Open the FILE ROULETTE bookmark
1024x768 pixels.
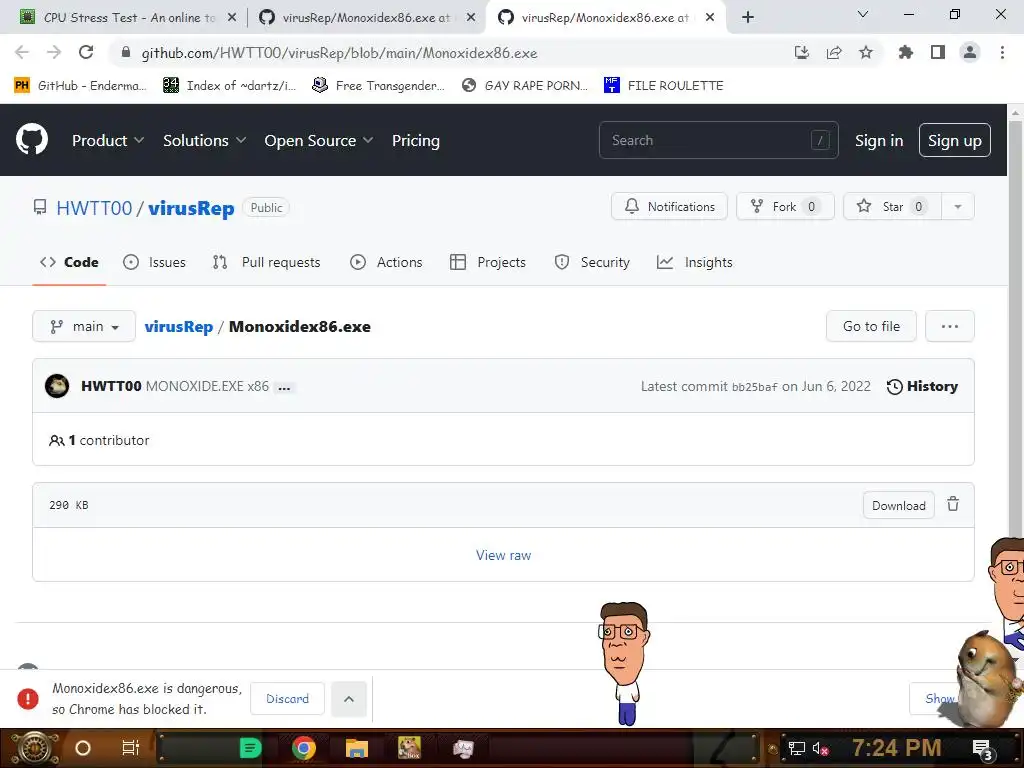tap(664, 86)
